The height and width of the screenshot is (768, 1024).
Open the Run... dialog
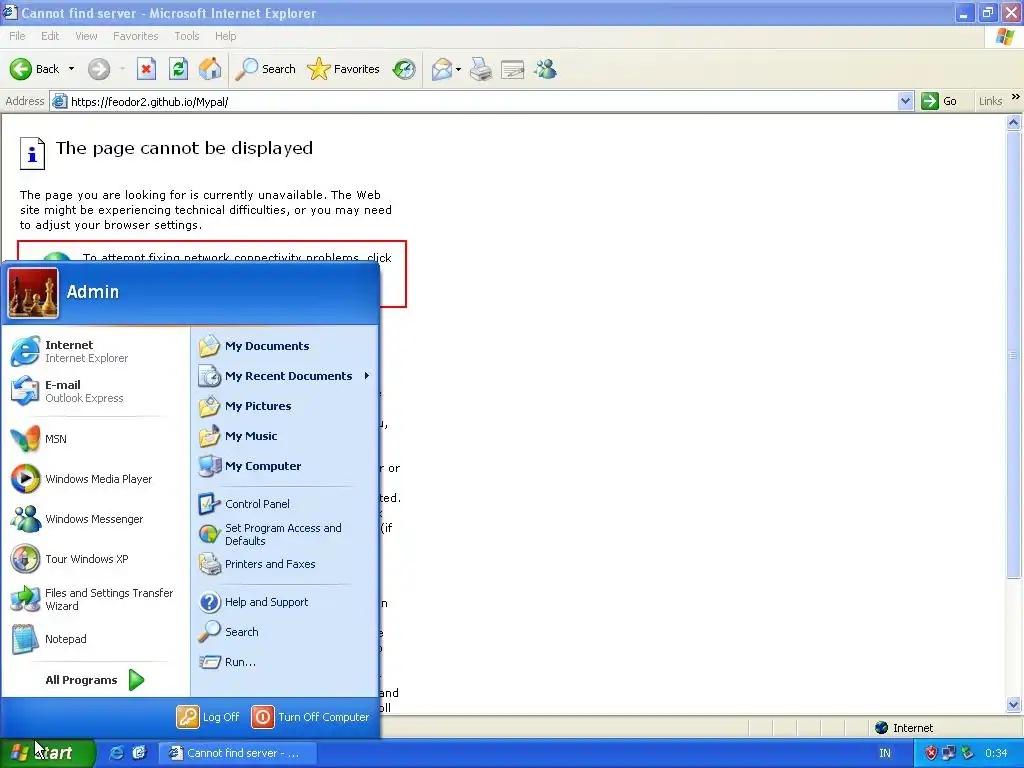pyautogui.click(x=285, y=662)
